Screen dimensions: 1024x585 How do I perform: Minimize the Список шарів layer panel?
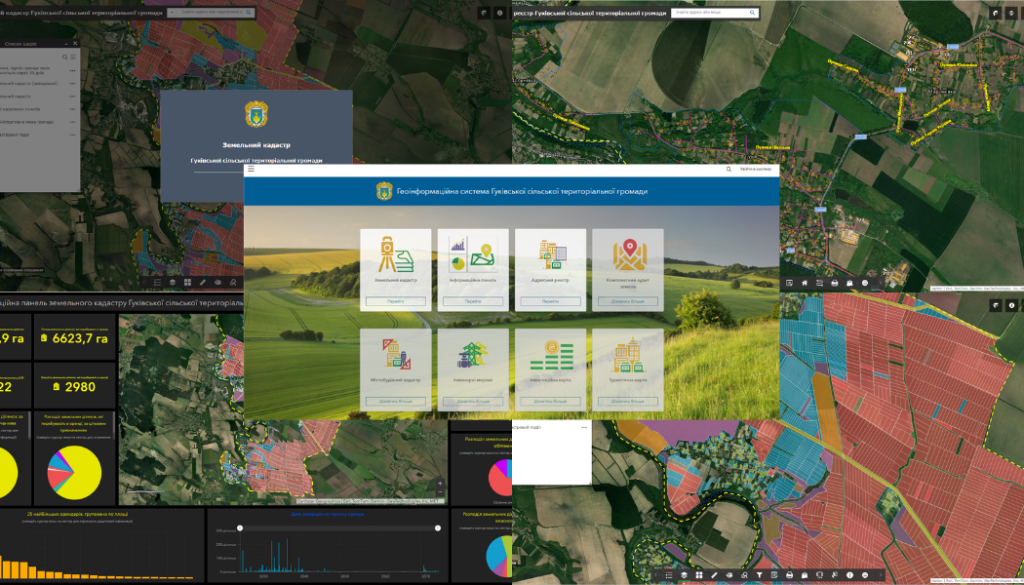64,44
